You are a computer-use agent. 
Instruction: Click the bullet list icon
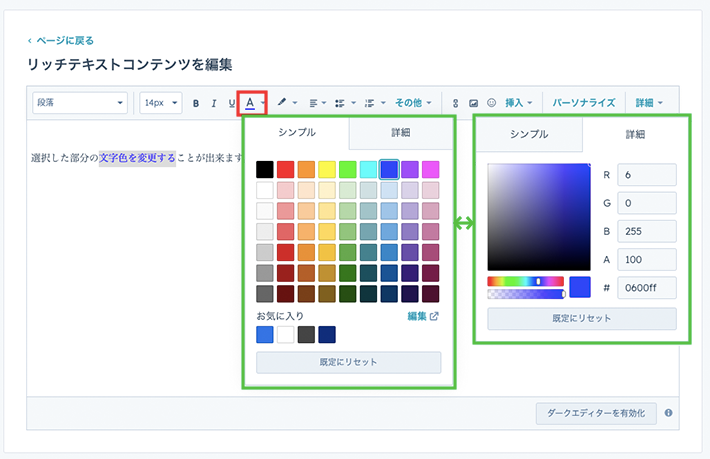tap(340, 103)
